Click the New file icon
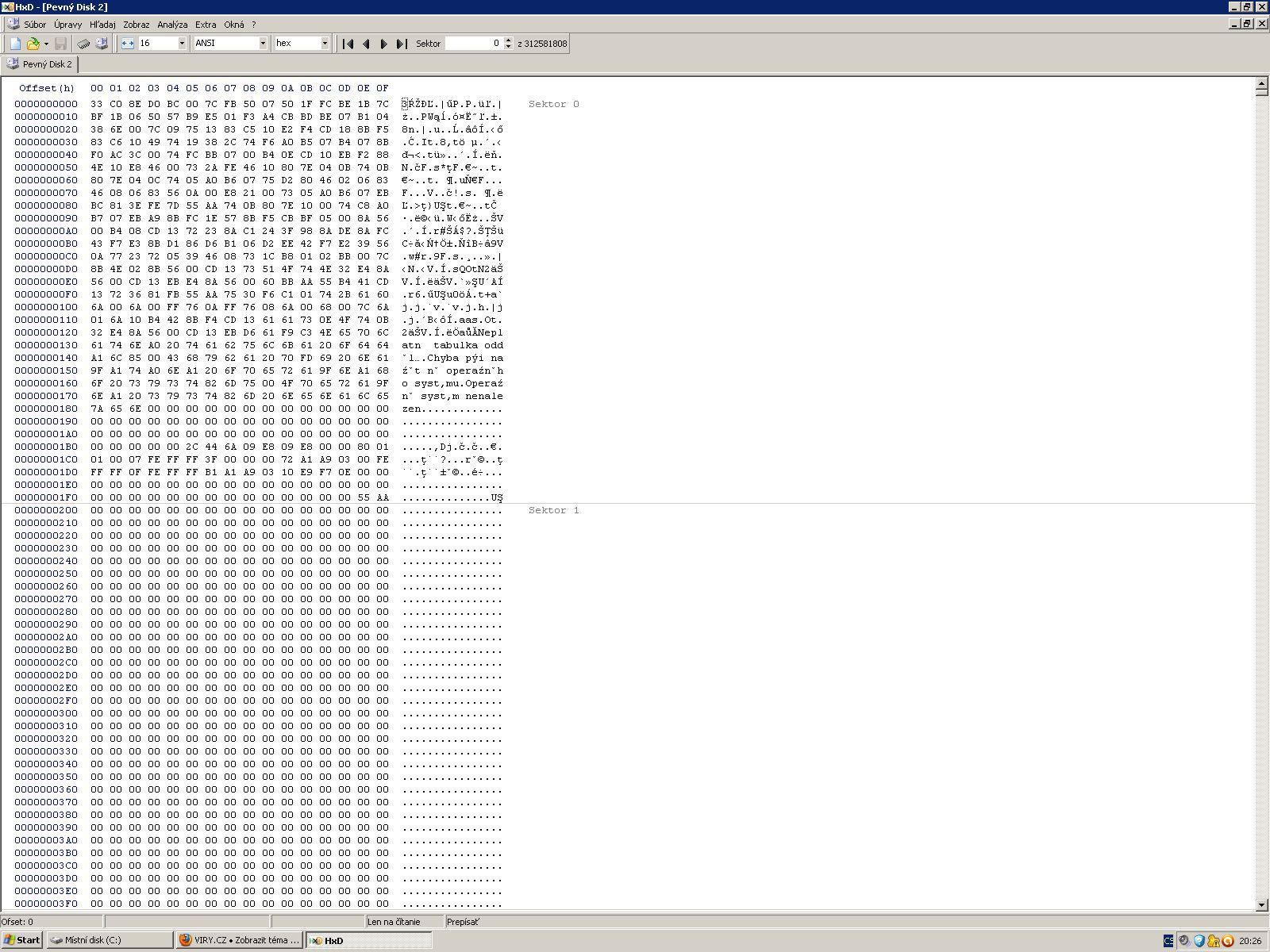 click(15, 44)
